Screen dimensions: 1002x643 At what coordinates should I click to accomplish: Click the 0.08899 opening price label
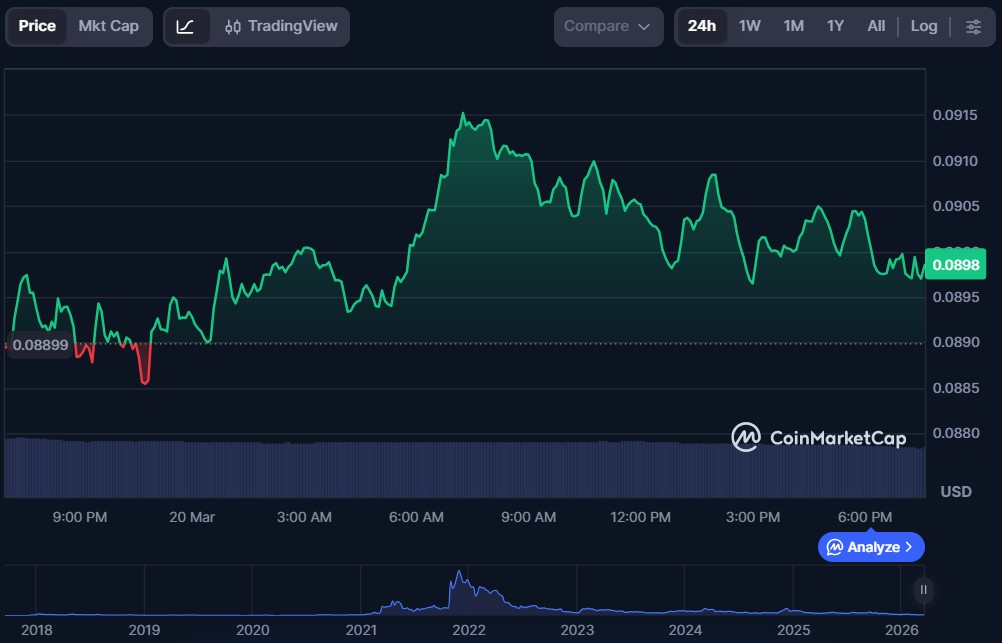41,346
